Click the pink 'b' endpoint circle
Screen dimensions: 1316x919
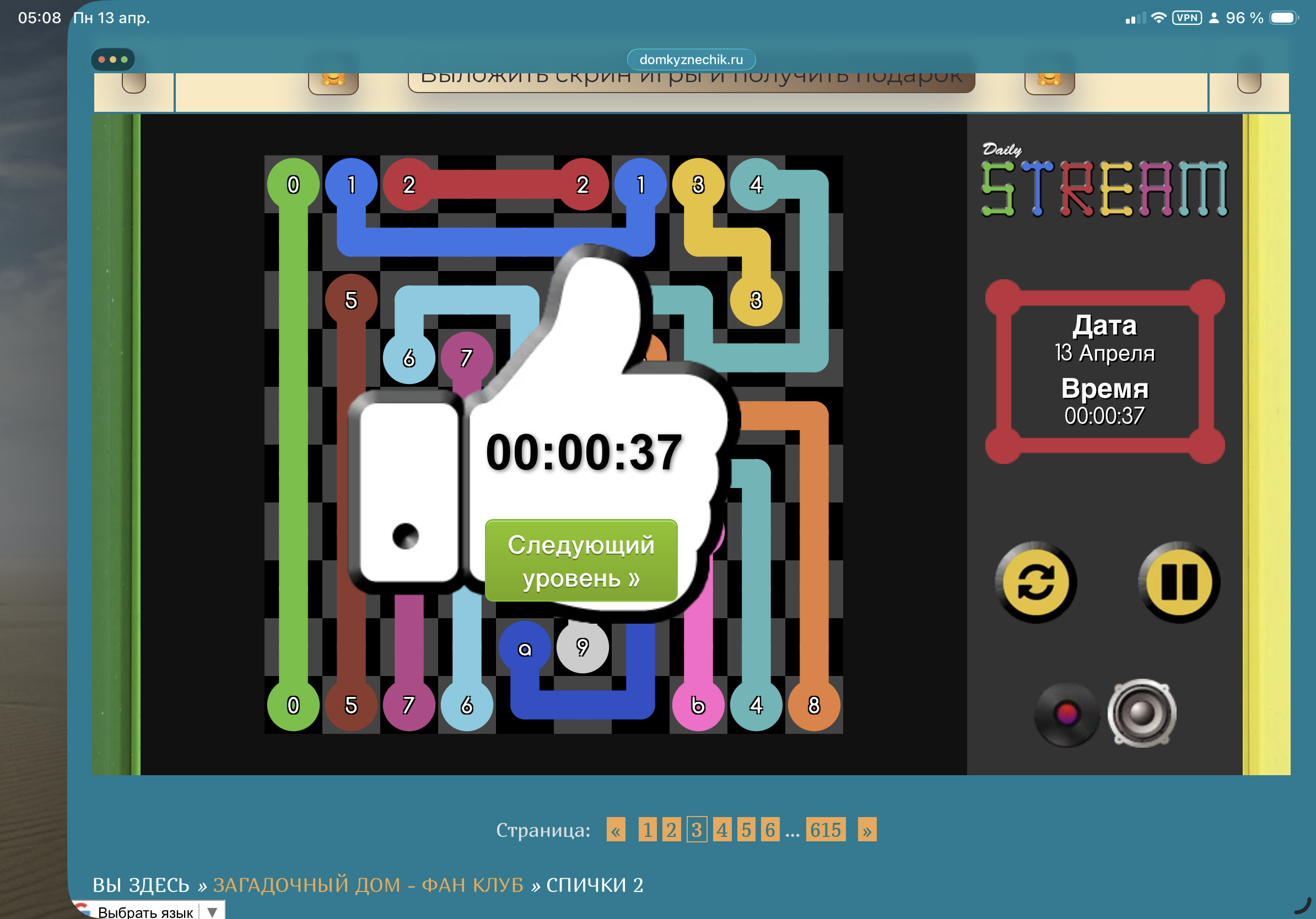point(698,705)
